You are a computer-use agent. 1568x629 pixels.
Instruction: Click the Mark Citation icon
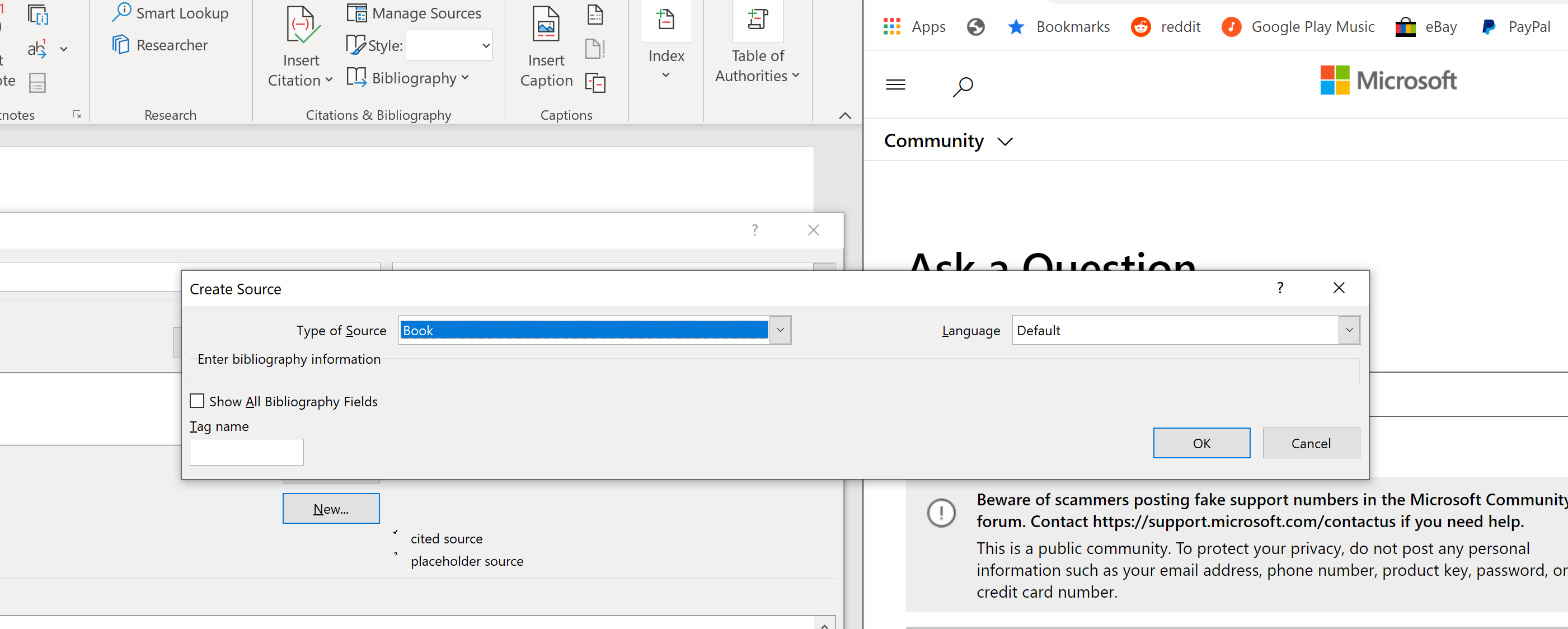(x=757, y=20)
